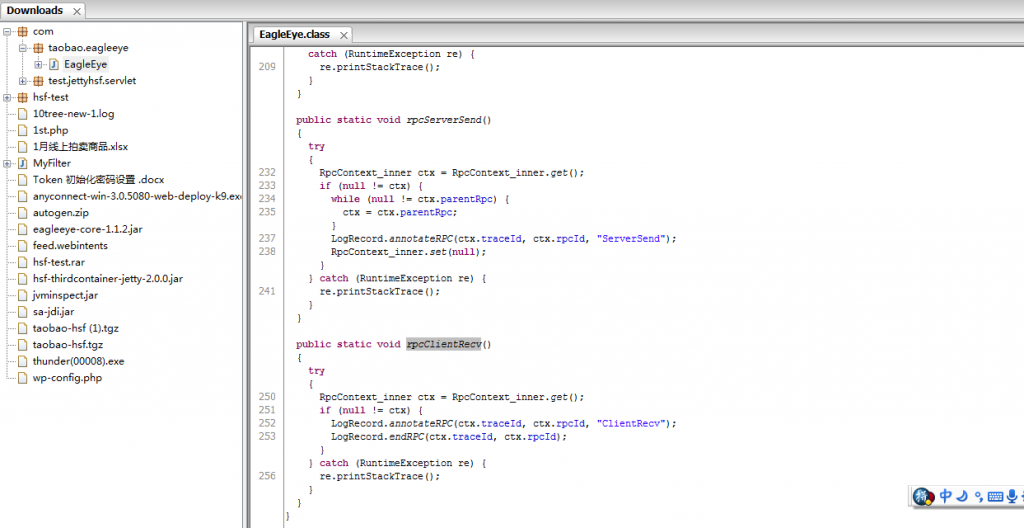Image resolution: width=1024 pixels, height=528 pixels.
Task: Select the EagleEye.class tab
Action: pyautogui.click(x=295, y=34)
